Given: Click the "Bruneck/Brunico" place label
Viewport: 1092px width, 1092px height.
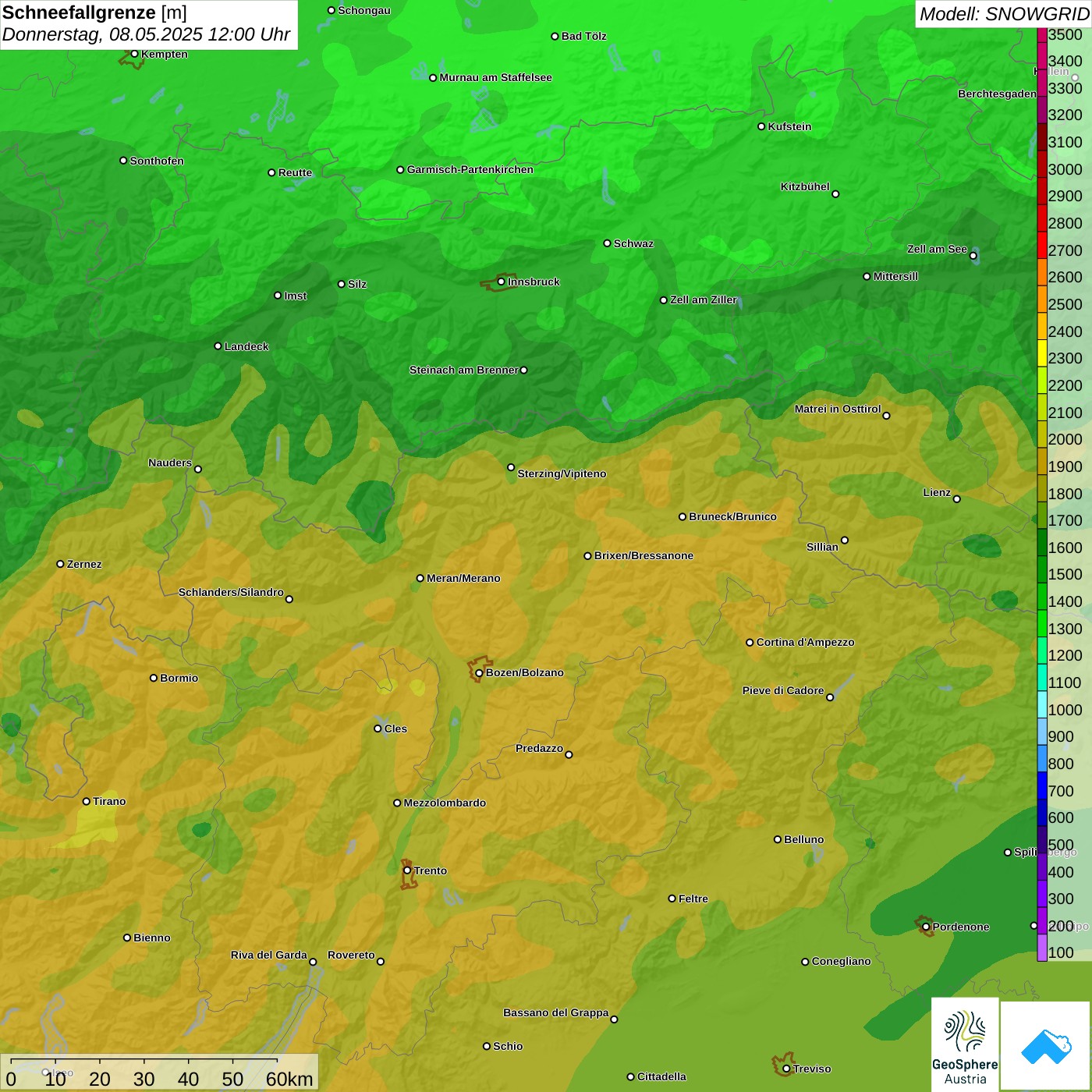Looking at the screenshot, I should point(732,516).
